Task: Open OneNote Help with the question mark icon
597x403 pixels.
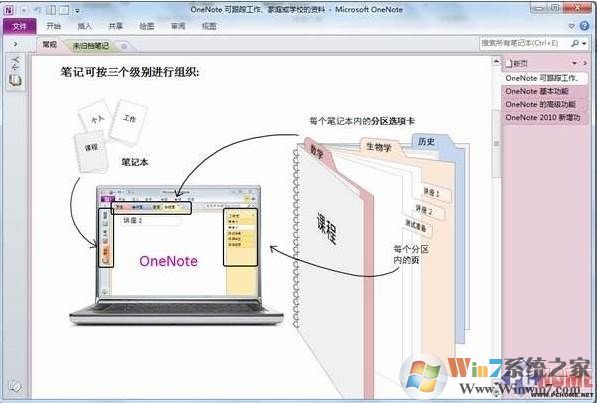Action: coord(584,26)
